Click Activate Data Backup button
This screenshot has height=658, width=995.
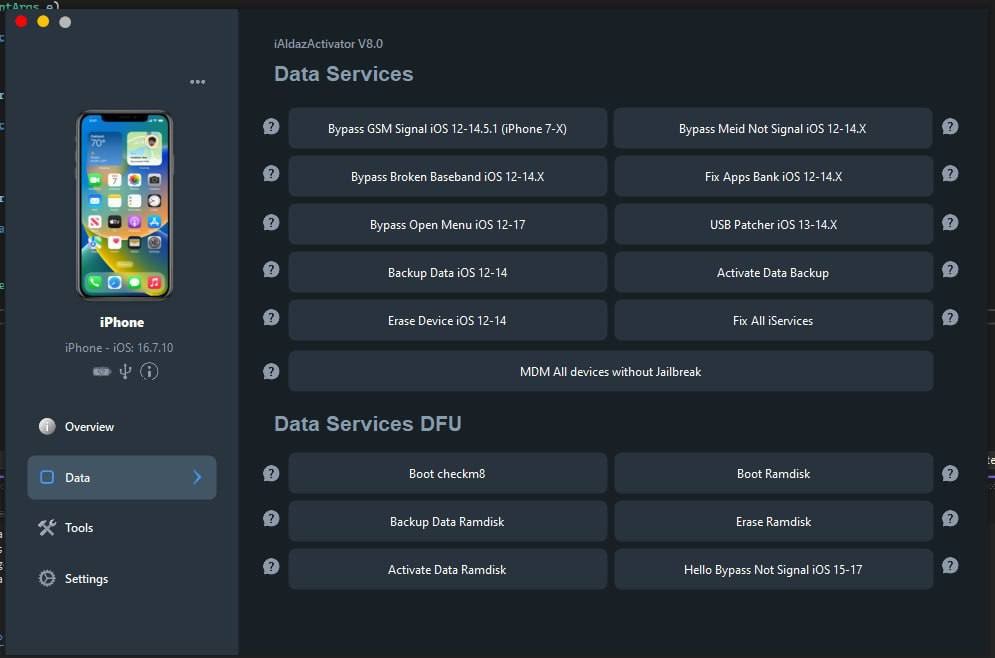click(773, 272)
